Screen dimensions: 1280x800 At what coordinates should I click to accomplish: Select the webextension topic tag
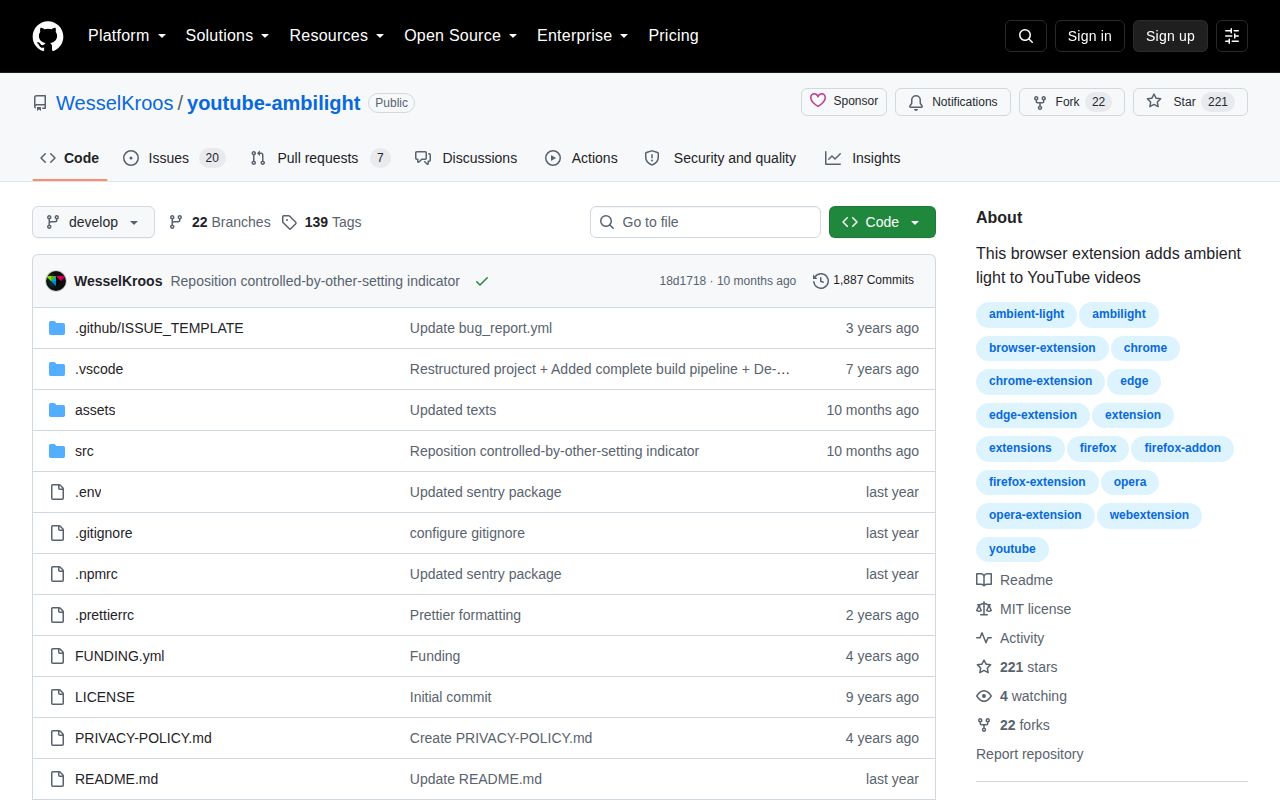[1149, 515]
